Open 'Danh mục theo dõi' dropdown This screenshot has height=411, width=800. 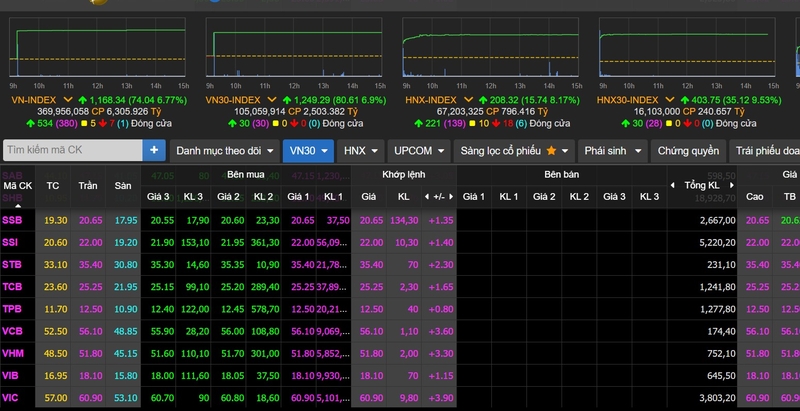(224, 151)
